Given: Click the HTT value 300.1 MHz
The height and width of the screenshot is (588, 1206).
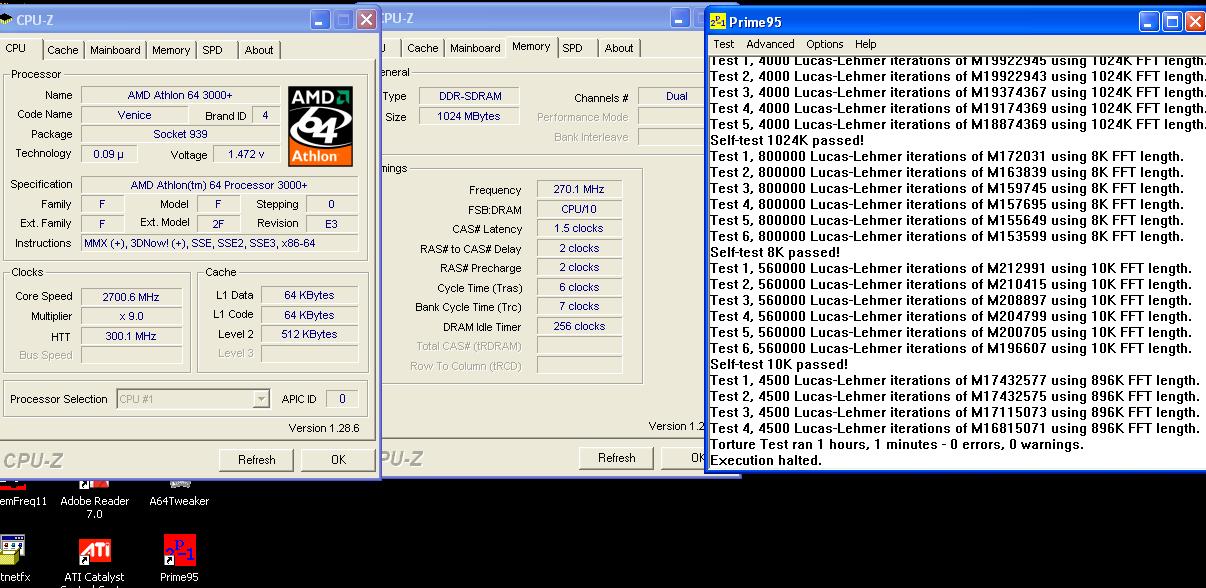Looking at the screenshot, I should (x=131, y=336).
